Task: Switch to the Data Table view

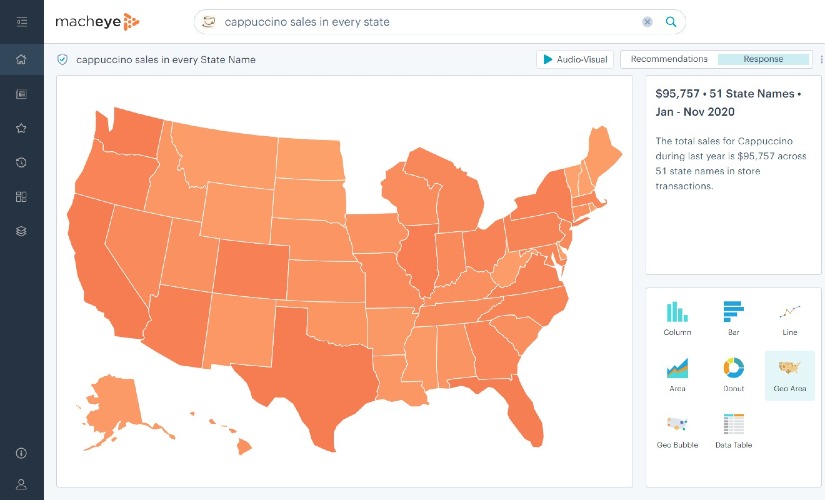Action: click(733, 430)
